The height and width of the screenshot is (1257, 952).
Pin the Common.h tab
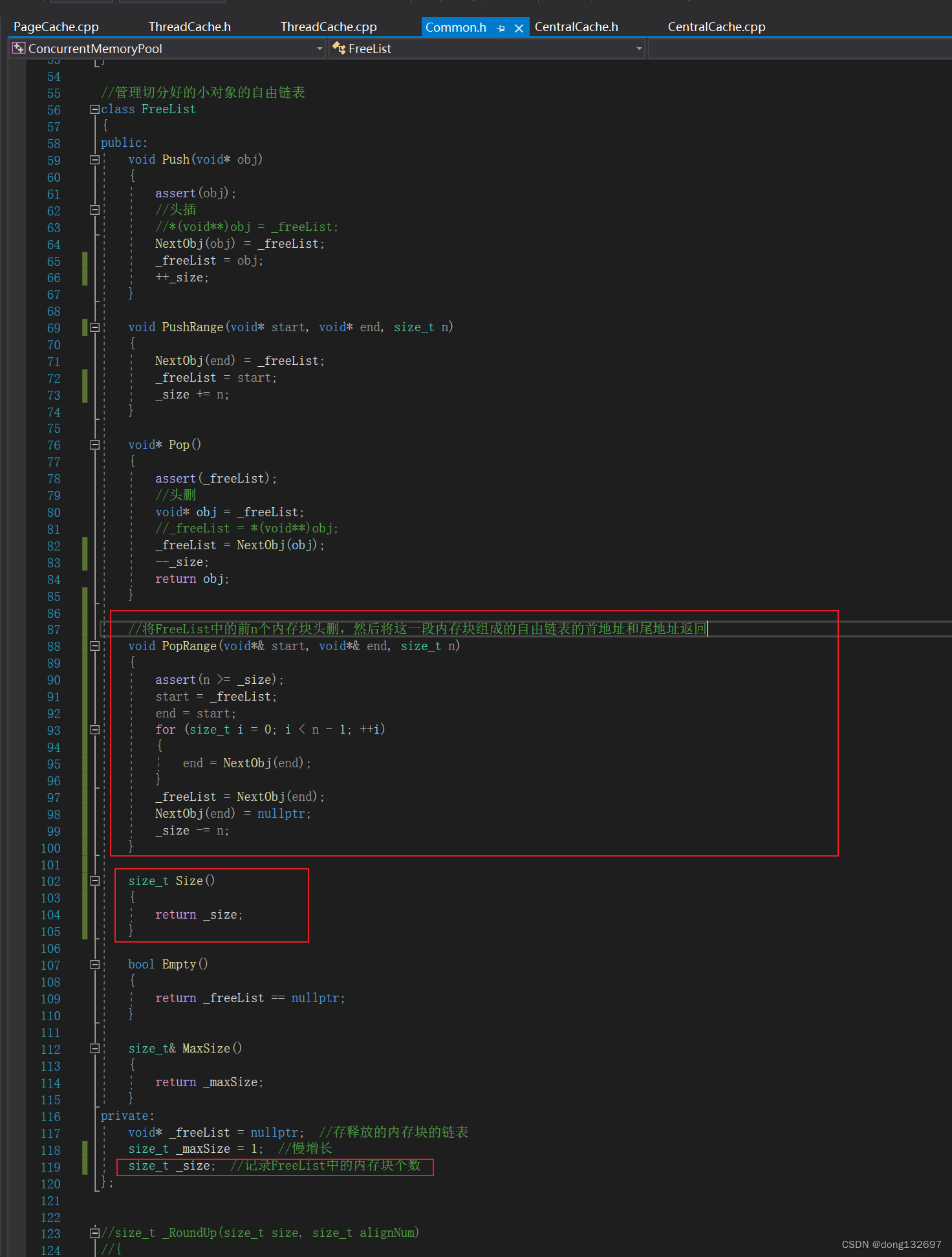[501, 28]
